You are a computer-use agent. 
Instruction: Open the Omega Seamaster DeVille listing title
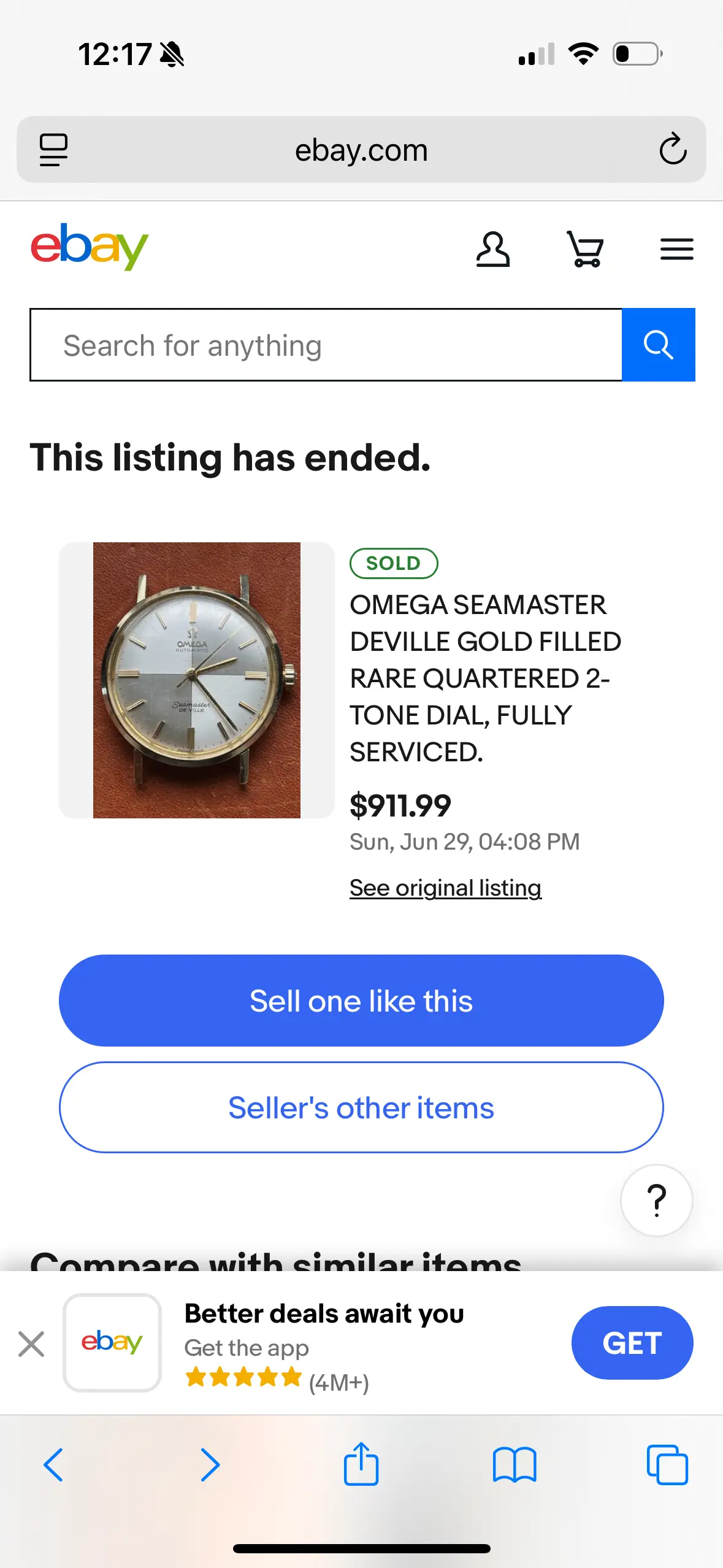point(485,678)
